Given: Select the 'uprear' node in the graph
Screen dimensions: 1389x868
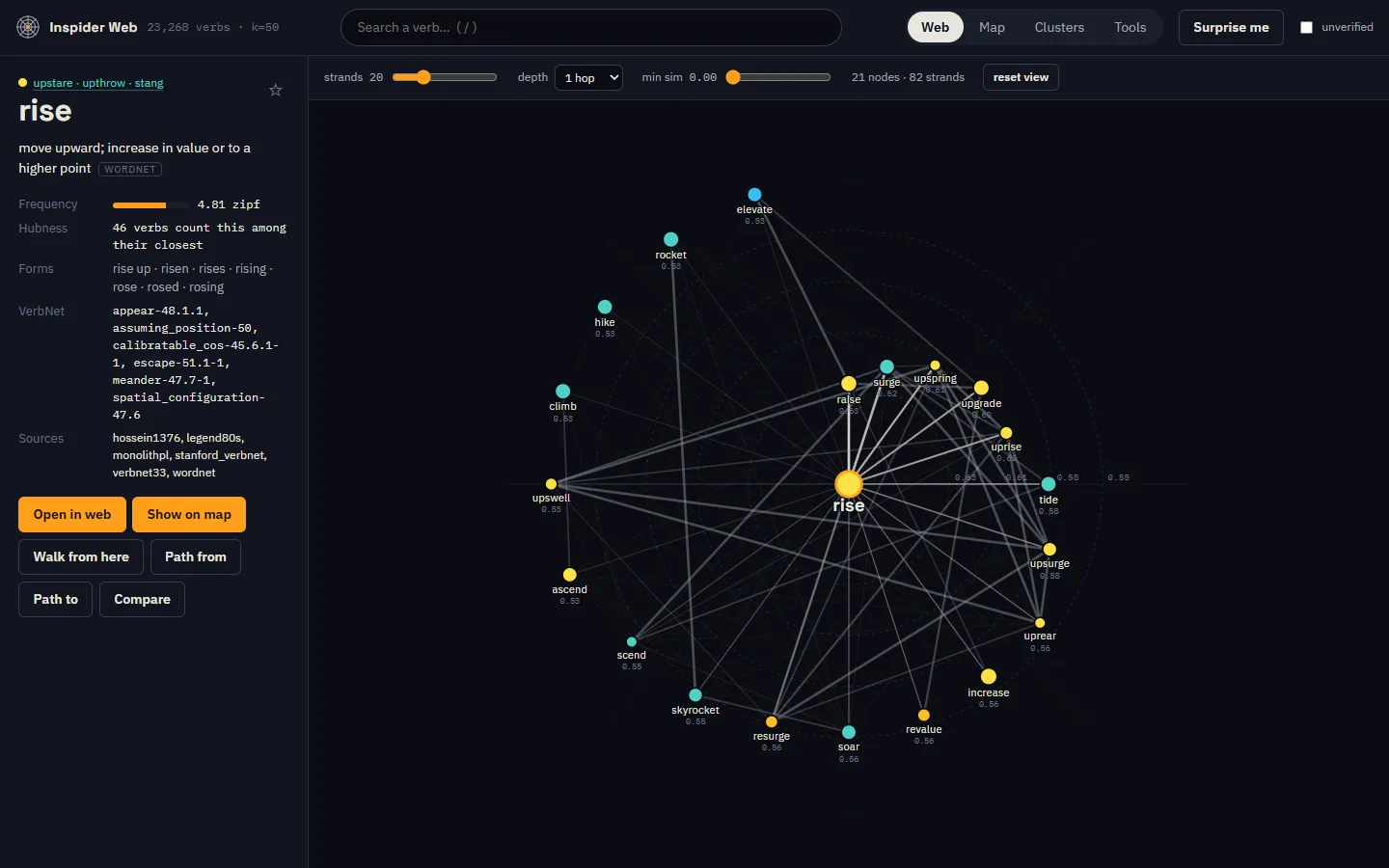Looking at the screenshot, I should [x=1040, y=623].
